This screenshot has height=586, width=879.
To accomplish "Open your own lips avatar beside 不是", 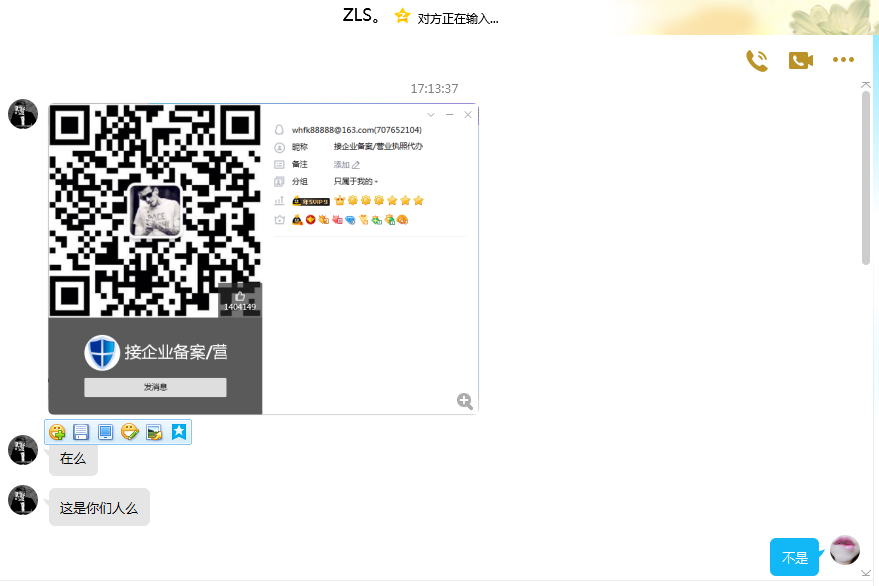I will click(x=845, y=550).
